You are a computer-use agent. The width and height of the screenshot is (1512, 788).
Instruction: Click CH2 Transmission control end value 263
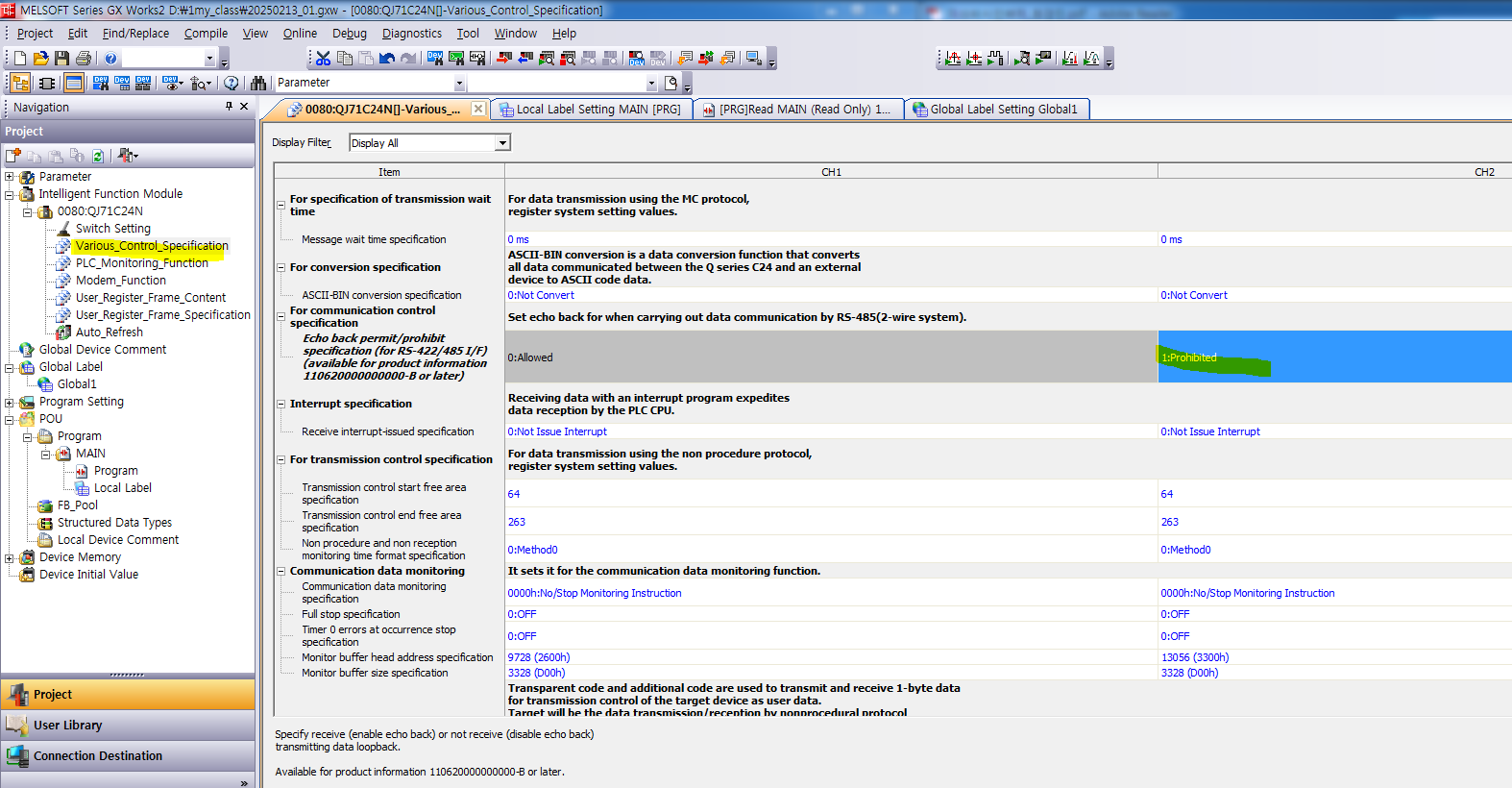click(1334, 522)
